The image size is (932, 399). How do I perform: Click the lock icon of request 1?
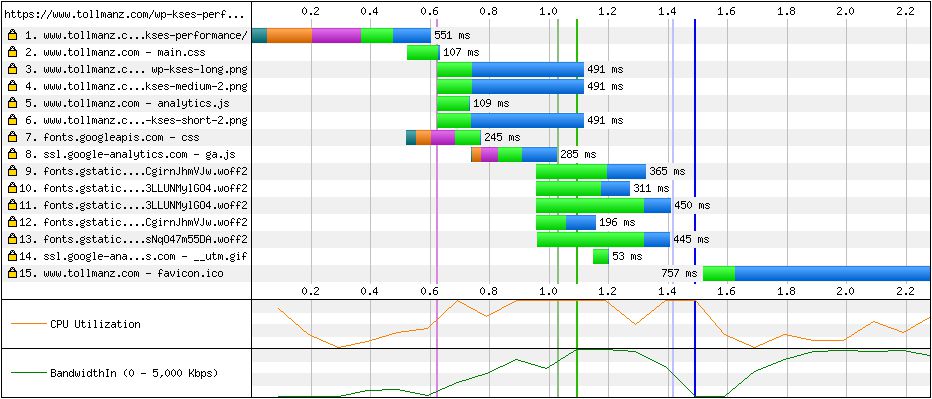tap(12, 36)
